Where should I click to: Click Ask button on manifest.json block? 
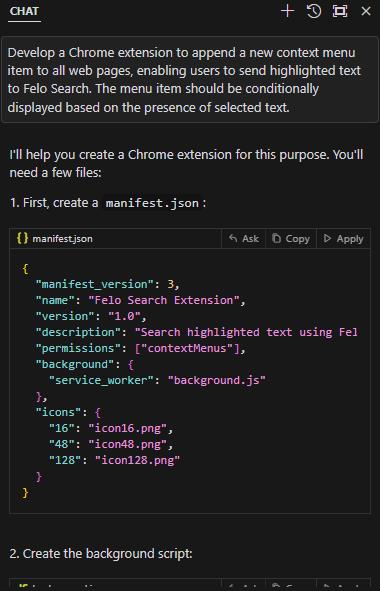click(x=244, y=239)
